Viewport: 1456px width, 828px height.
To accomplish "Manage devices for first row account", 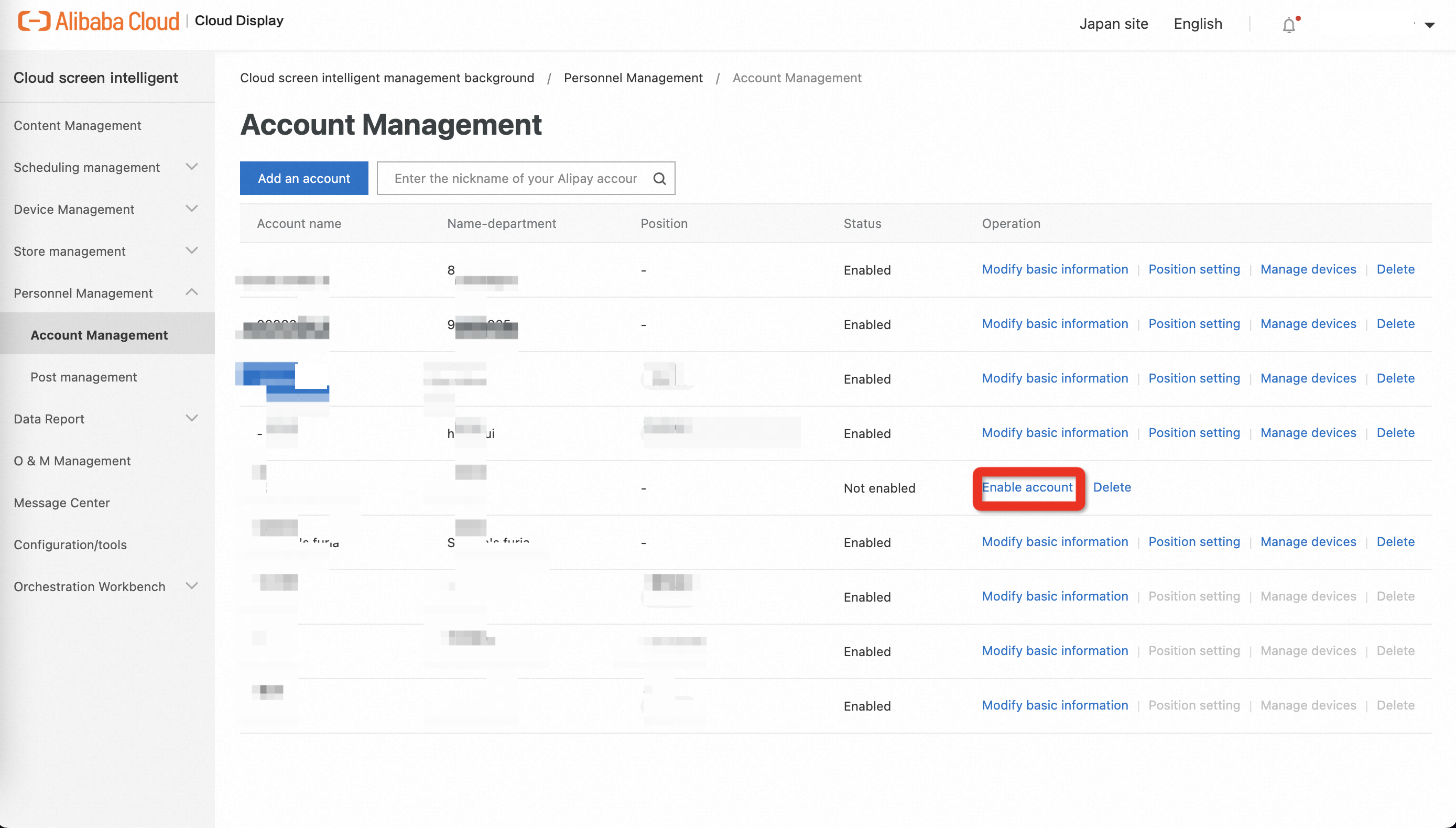I will coord(1308,269).
